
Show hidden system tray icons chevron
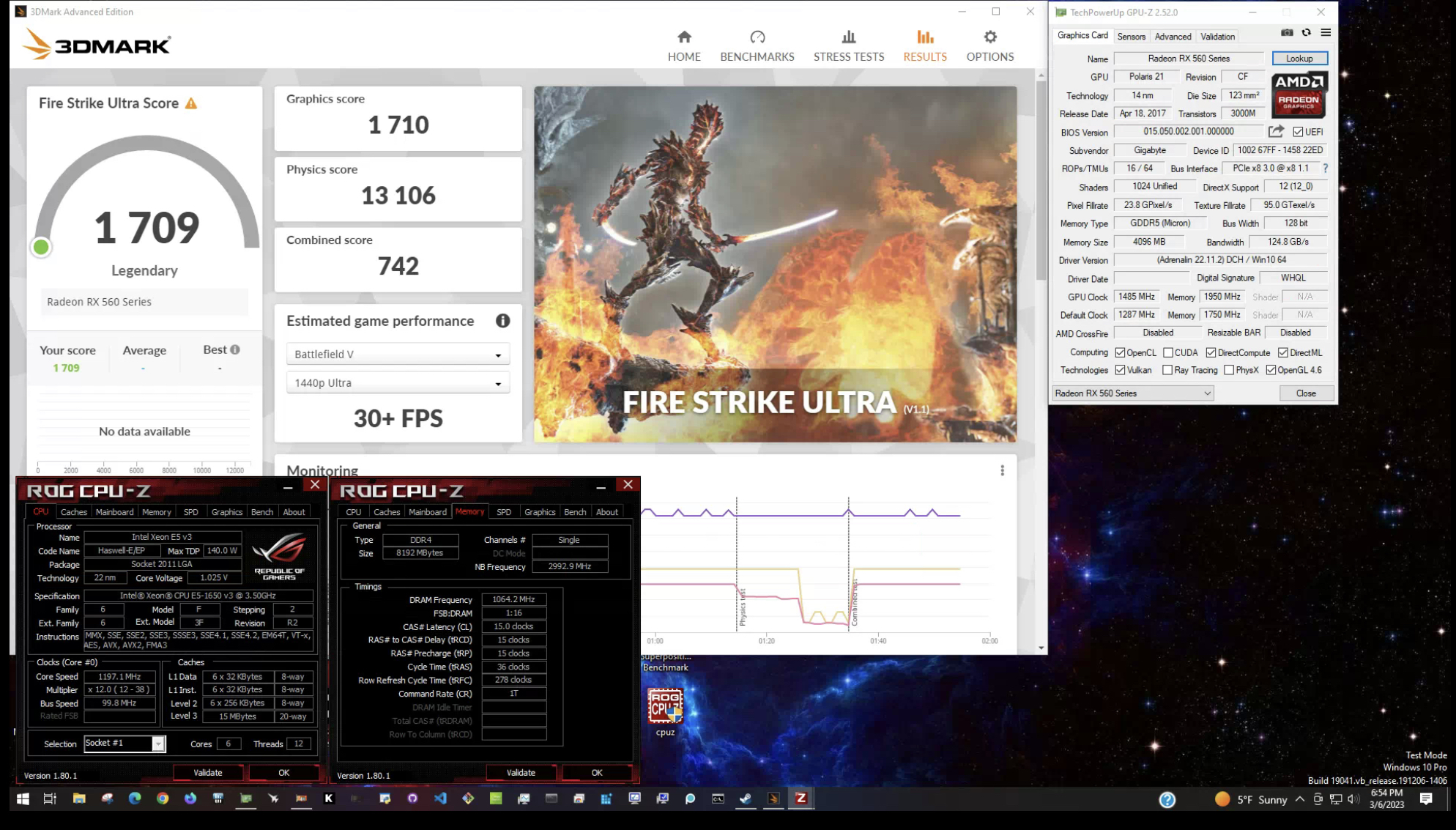point(1299,799)
